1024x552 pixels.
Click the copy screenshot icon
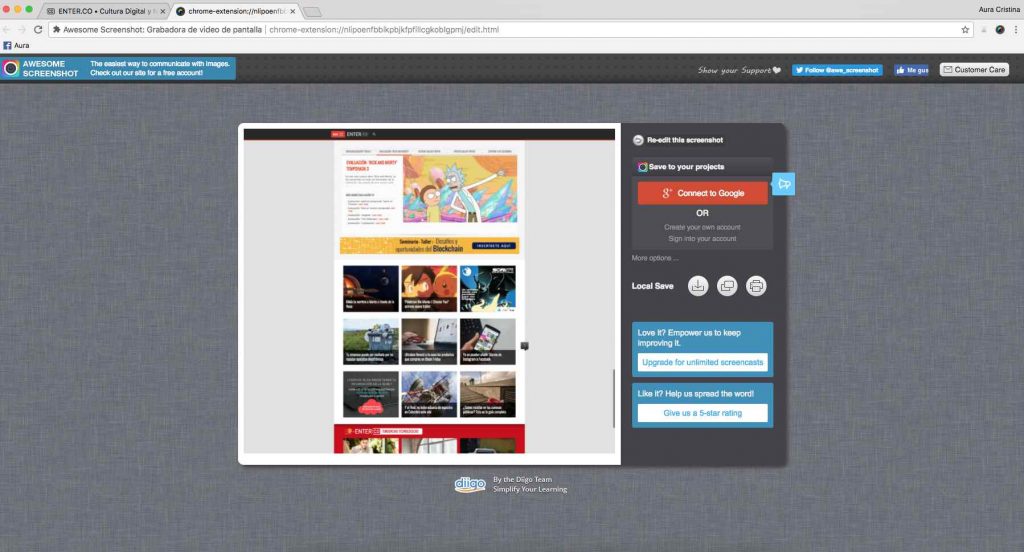click(727, 286)
